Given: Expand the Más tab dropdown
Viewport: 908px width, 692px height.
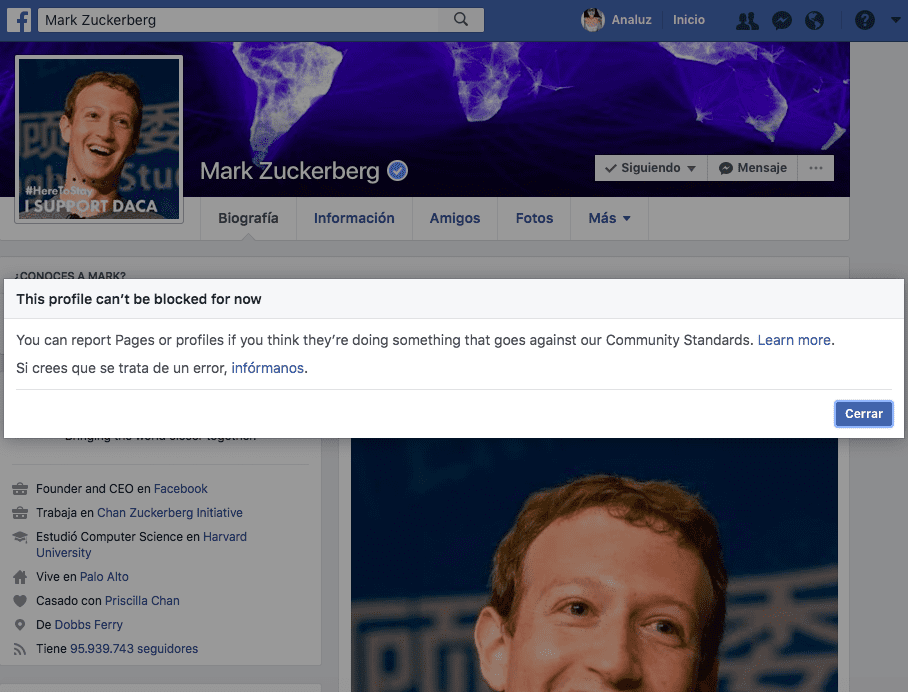Looking at the screenshot, I should [x=609, y=218].
